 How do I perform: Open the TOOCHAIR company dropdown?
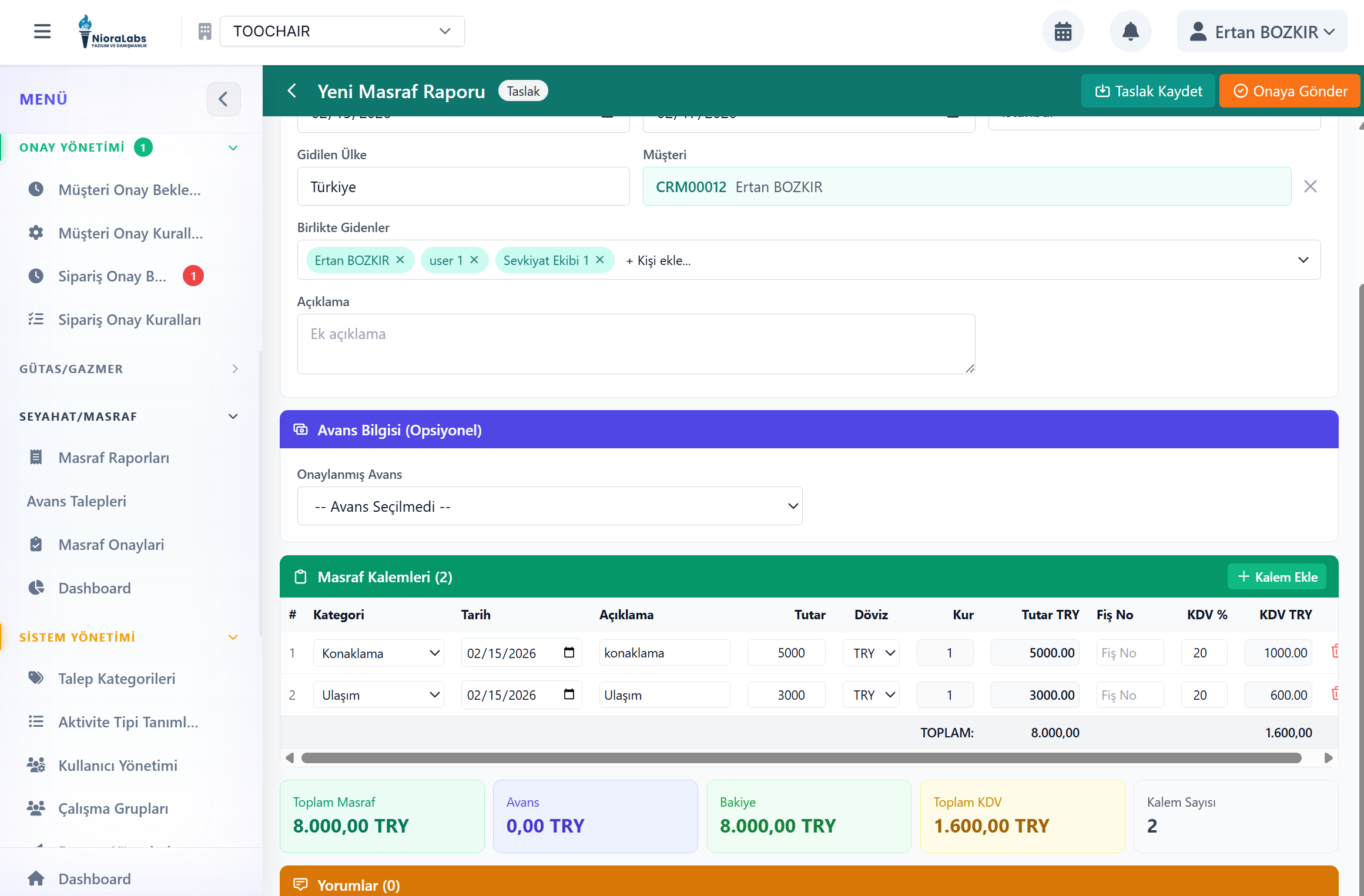click(x=342, y=31)
